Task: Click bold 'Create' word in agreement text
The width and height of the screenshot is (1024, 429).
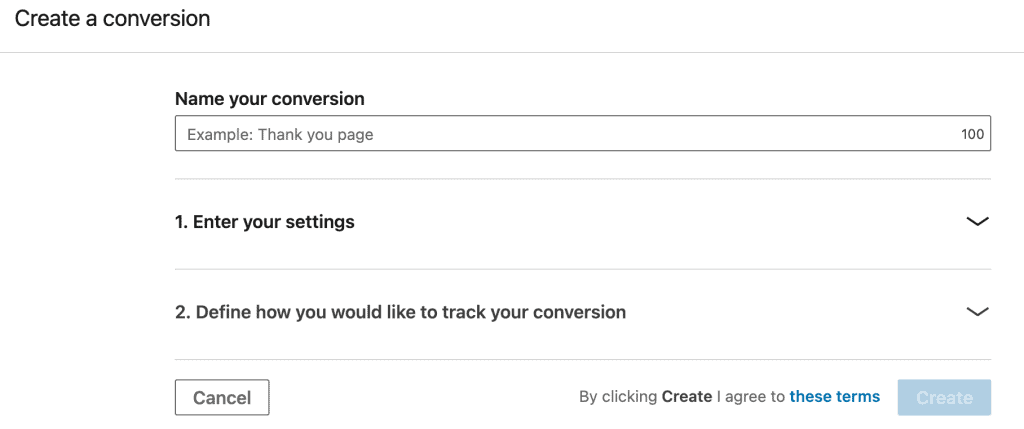Action: coord(686,397)
